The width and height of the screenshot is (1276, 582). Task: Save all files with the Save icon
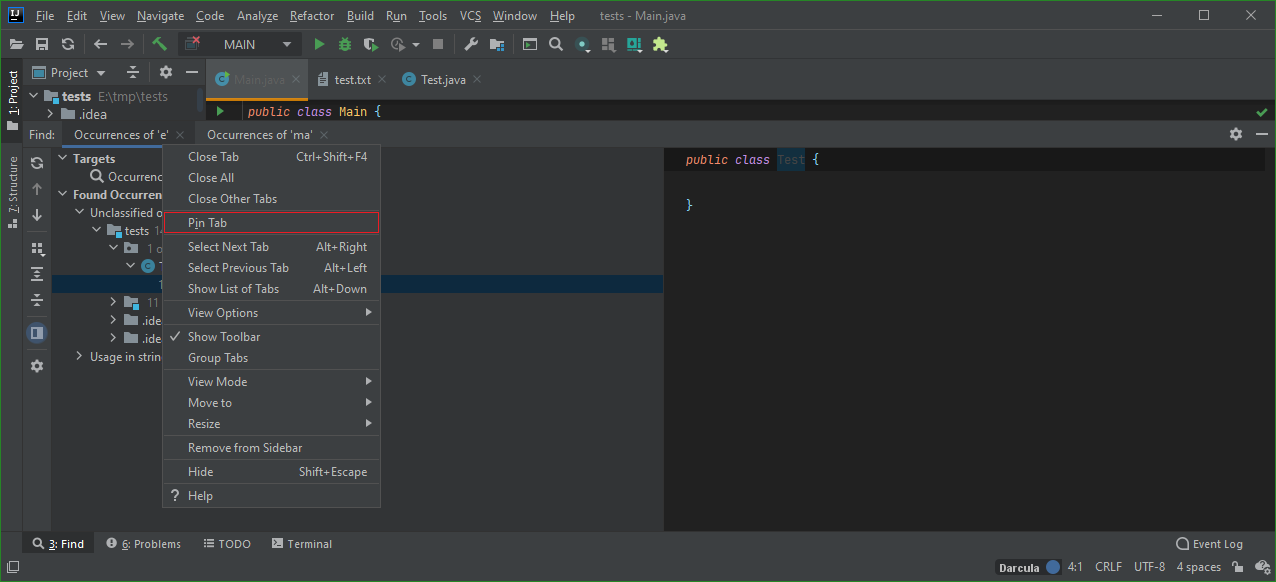[x=41, y=44]
